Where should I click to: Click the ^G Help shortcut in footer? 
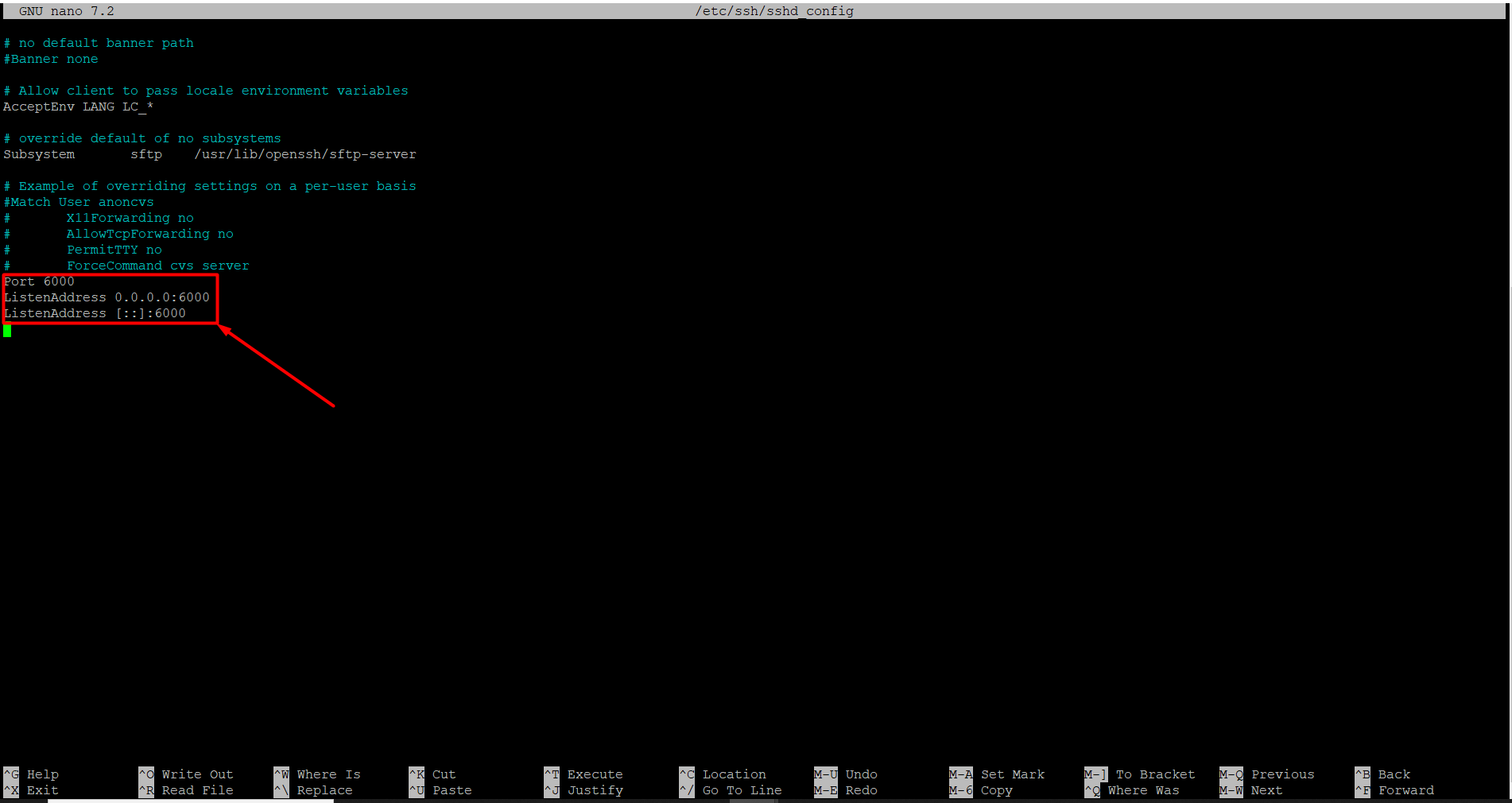point(32,774)
